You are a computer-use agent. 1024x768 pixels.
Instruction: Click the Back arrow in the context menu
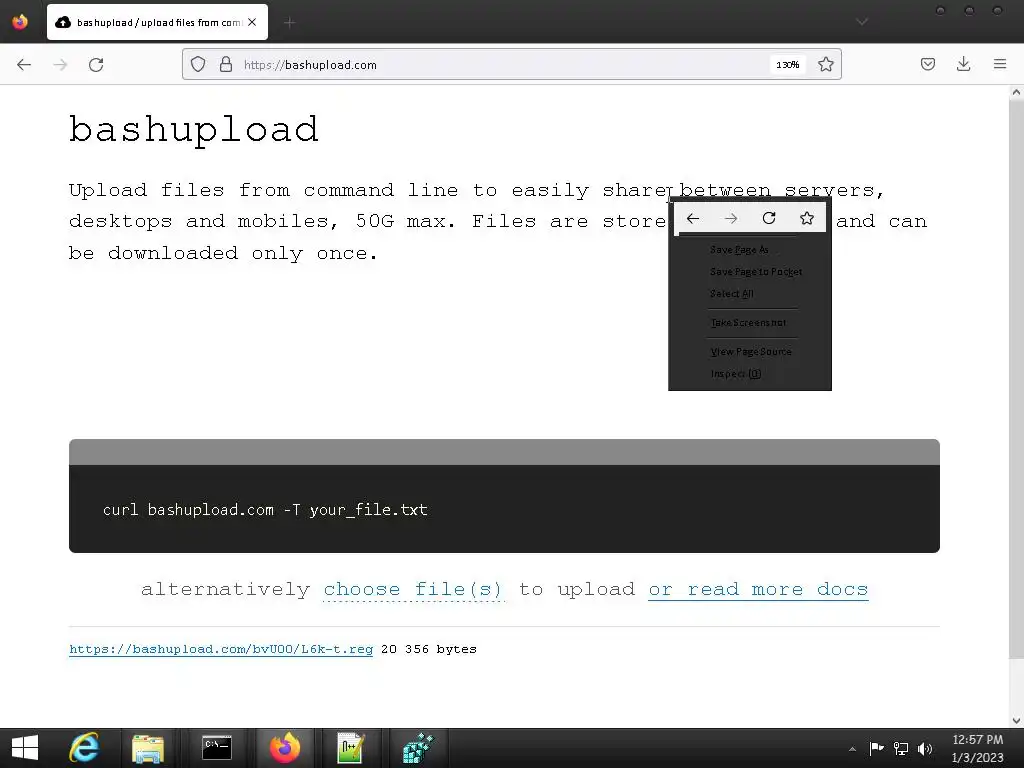pyautogui.click(x=693, y=218)
